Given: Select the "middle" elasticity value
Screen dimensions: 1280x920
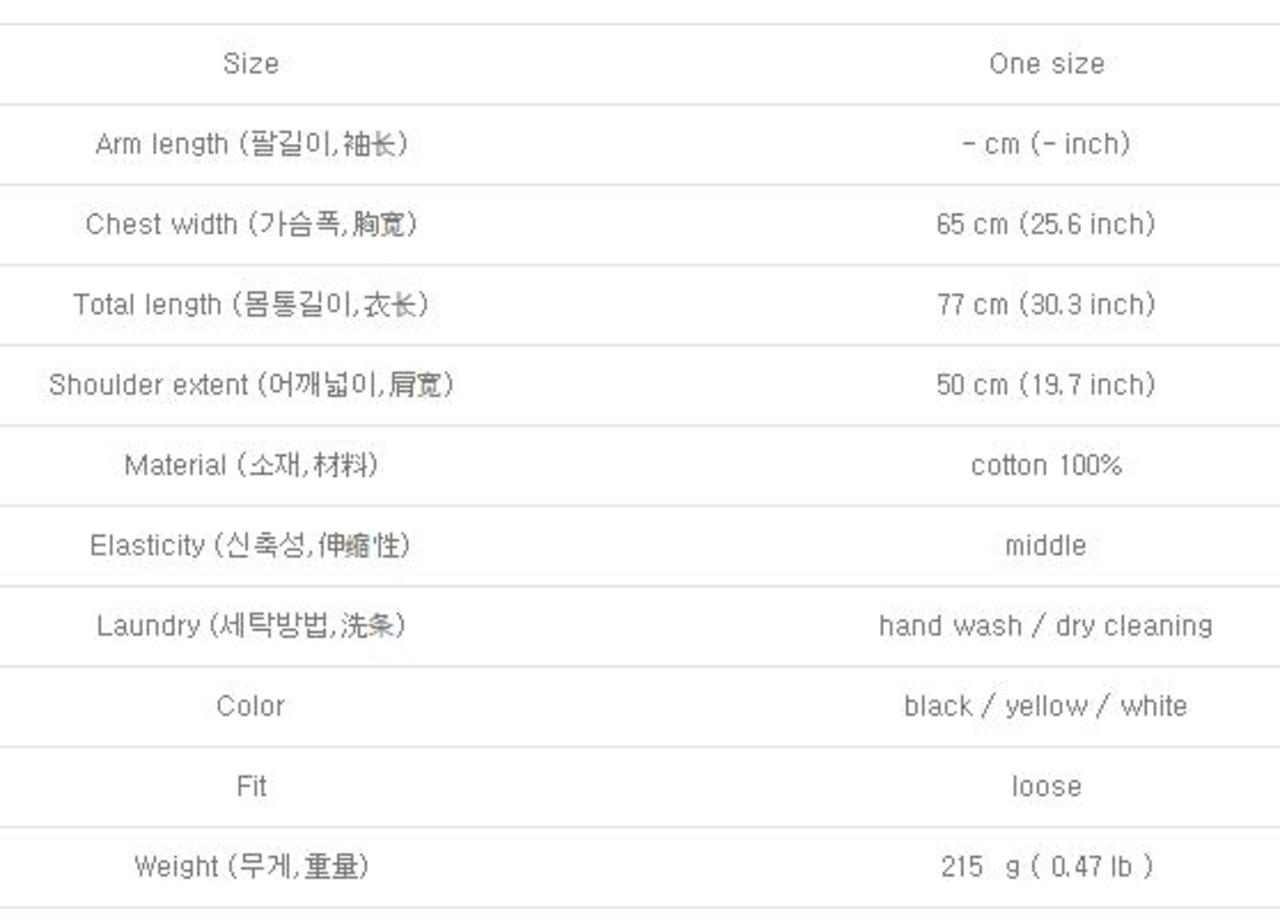Looking at the screenshot, I should coord(1046,545).
